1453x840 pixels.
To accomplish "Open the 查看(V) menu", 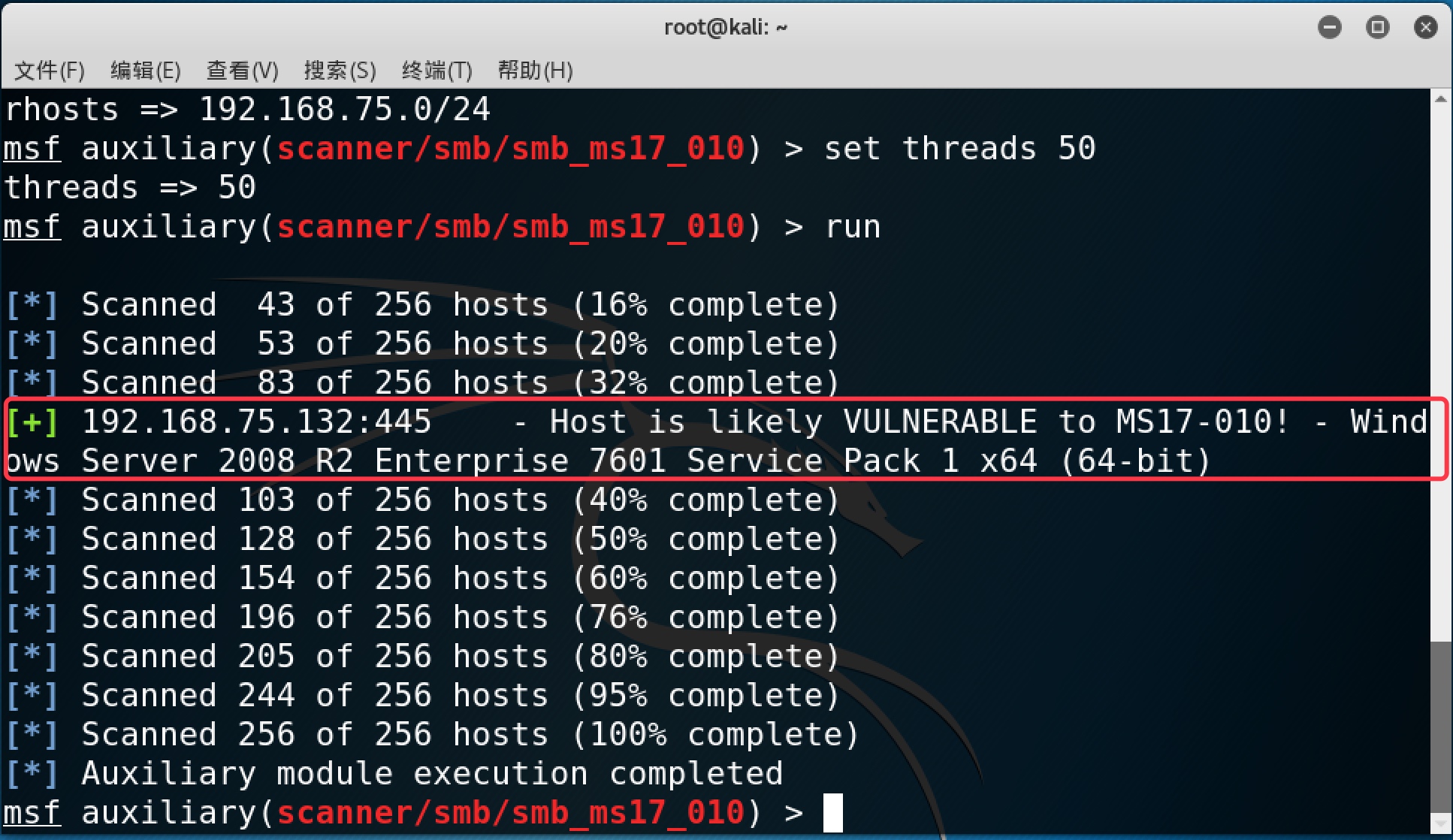I will coord(243,70).
